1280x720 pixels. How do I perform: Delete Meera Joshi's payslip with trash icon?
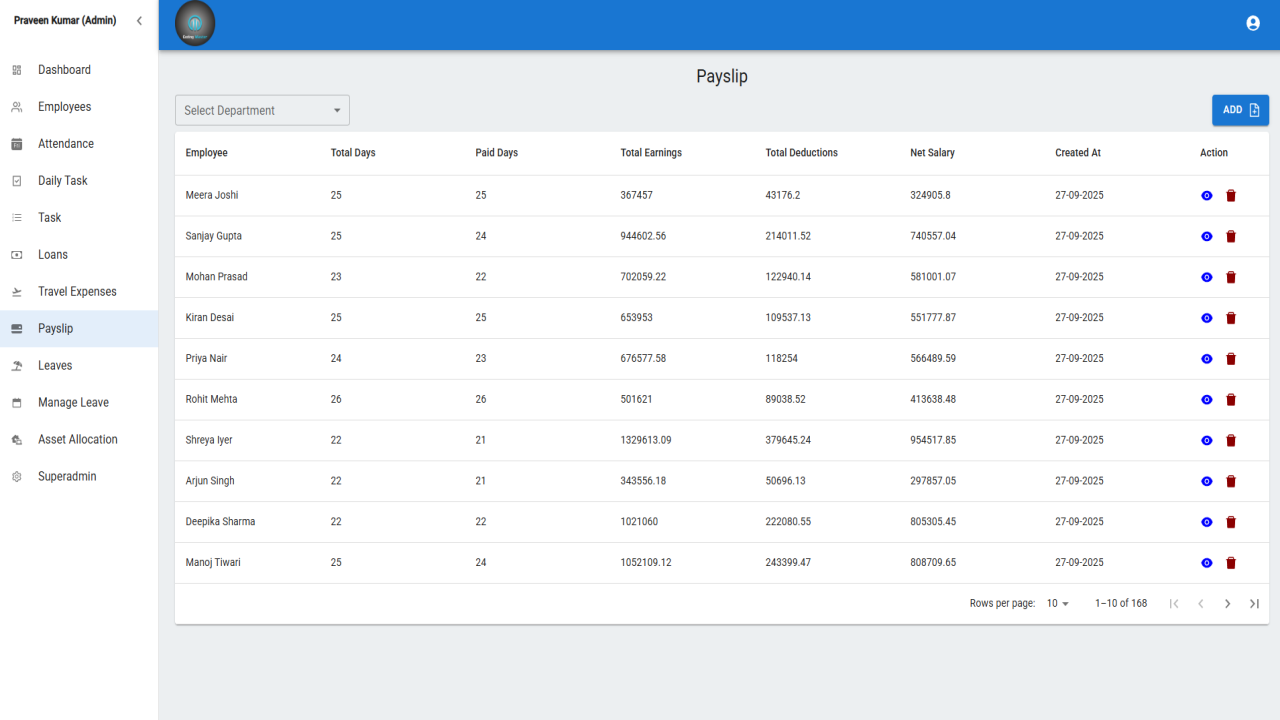(x=1231, y=196)
